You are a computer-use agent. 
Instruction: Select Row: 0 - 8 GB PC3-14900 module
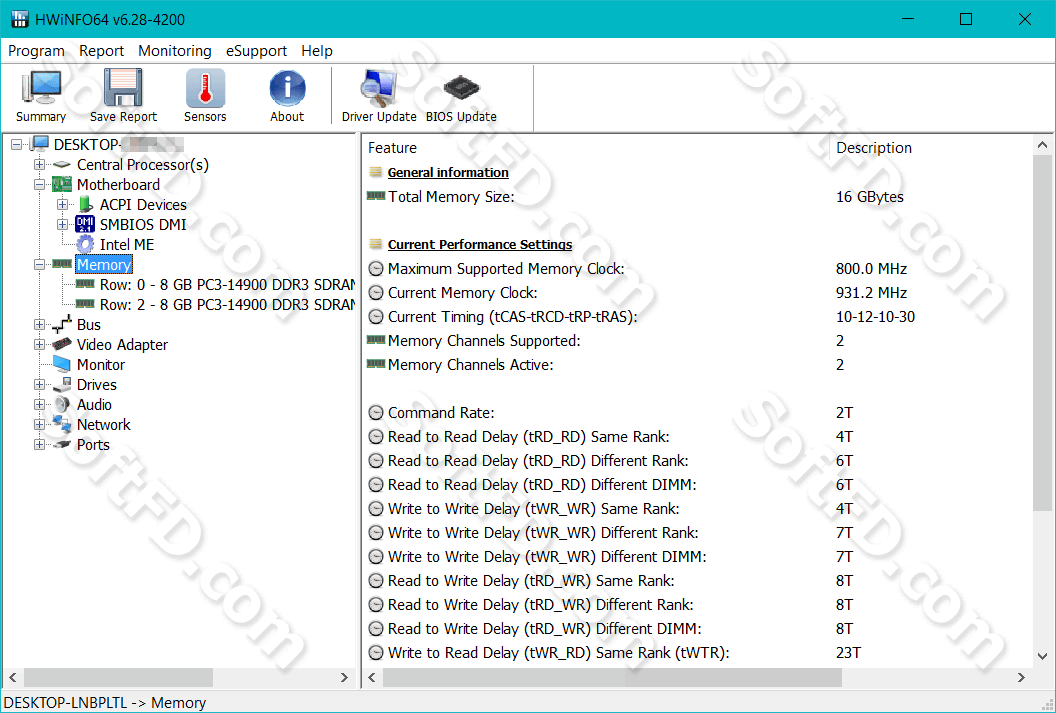pos(227,285)
